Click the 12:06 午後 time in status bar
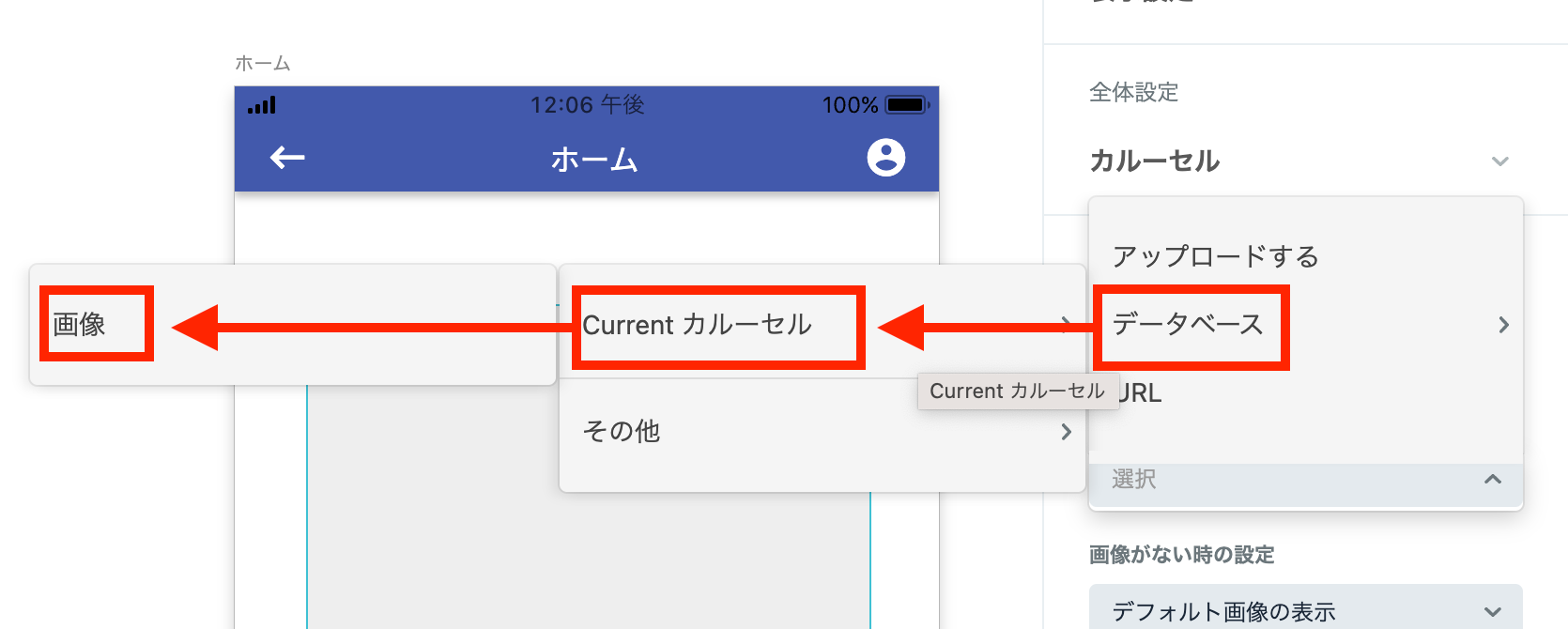 point(587,105)
